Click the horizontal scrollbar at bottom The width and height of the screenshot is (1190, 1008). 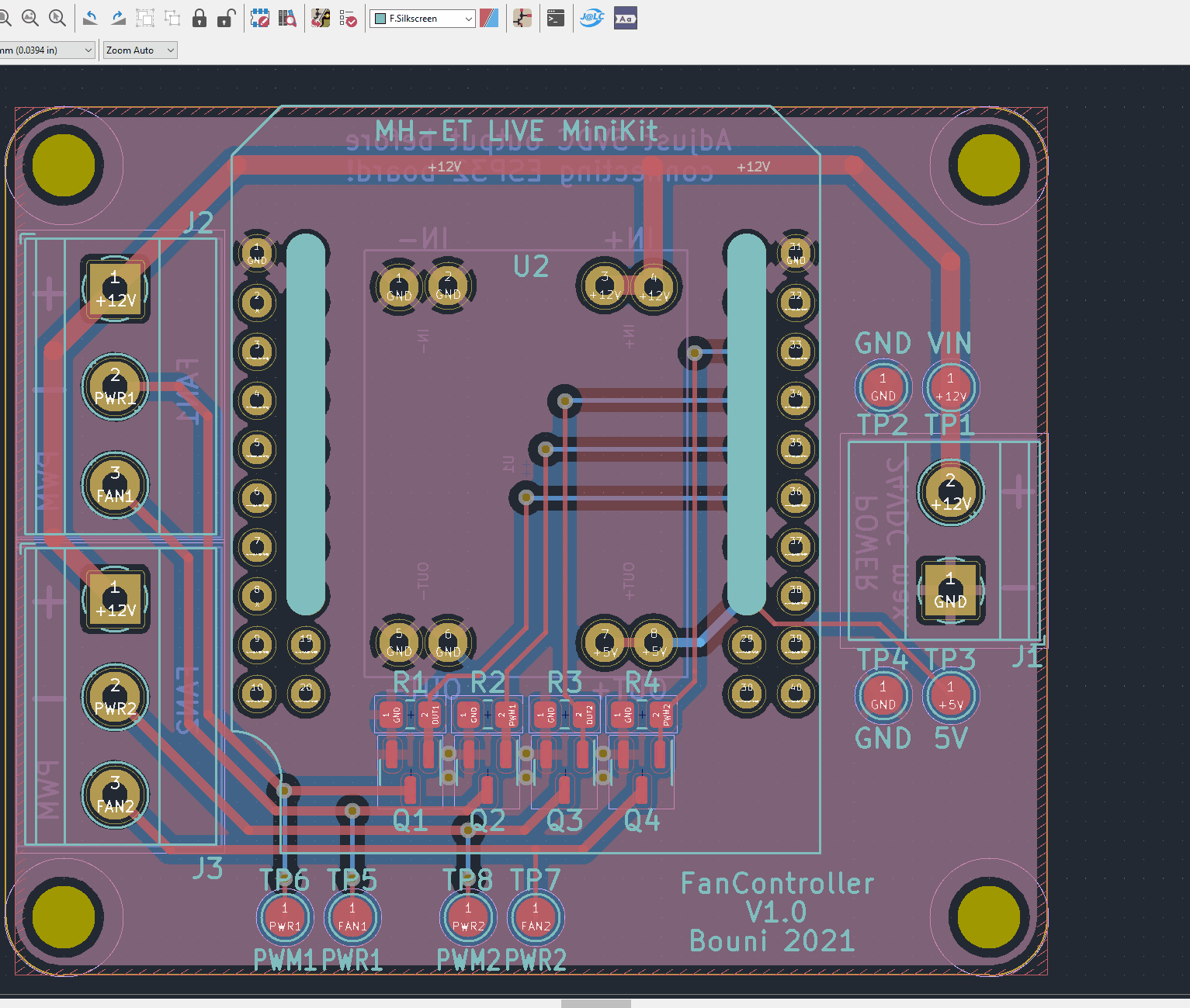(595, 1003)
